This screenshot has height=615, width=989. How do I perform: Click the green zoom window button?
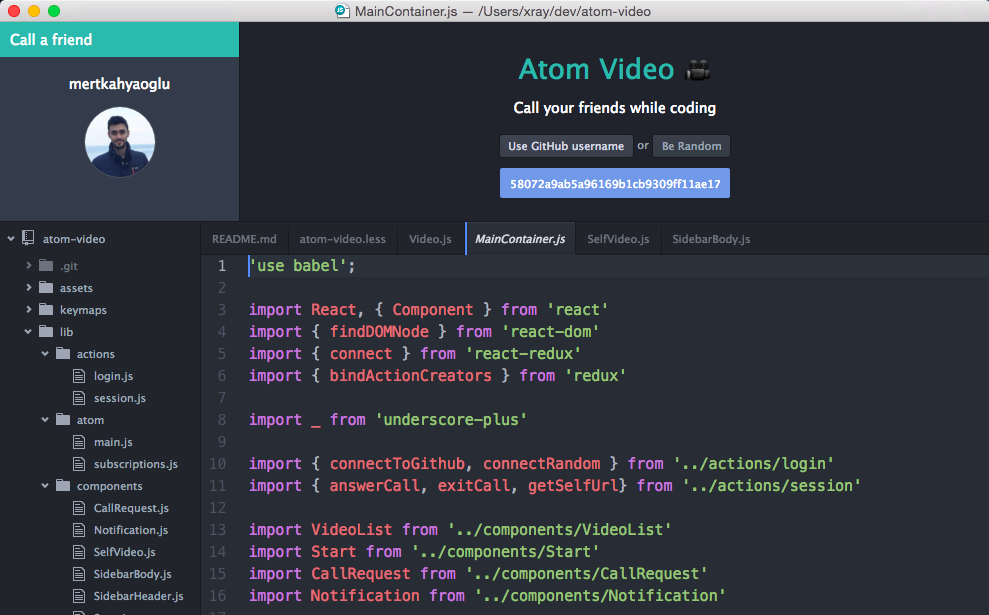tap(54, 11)
